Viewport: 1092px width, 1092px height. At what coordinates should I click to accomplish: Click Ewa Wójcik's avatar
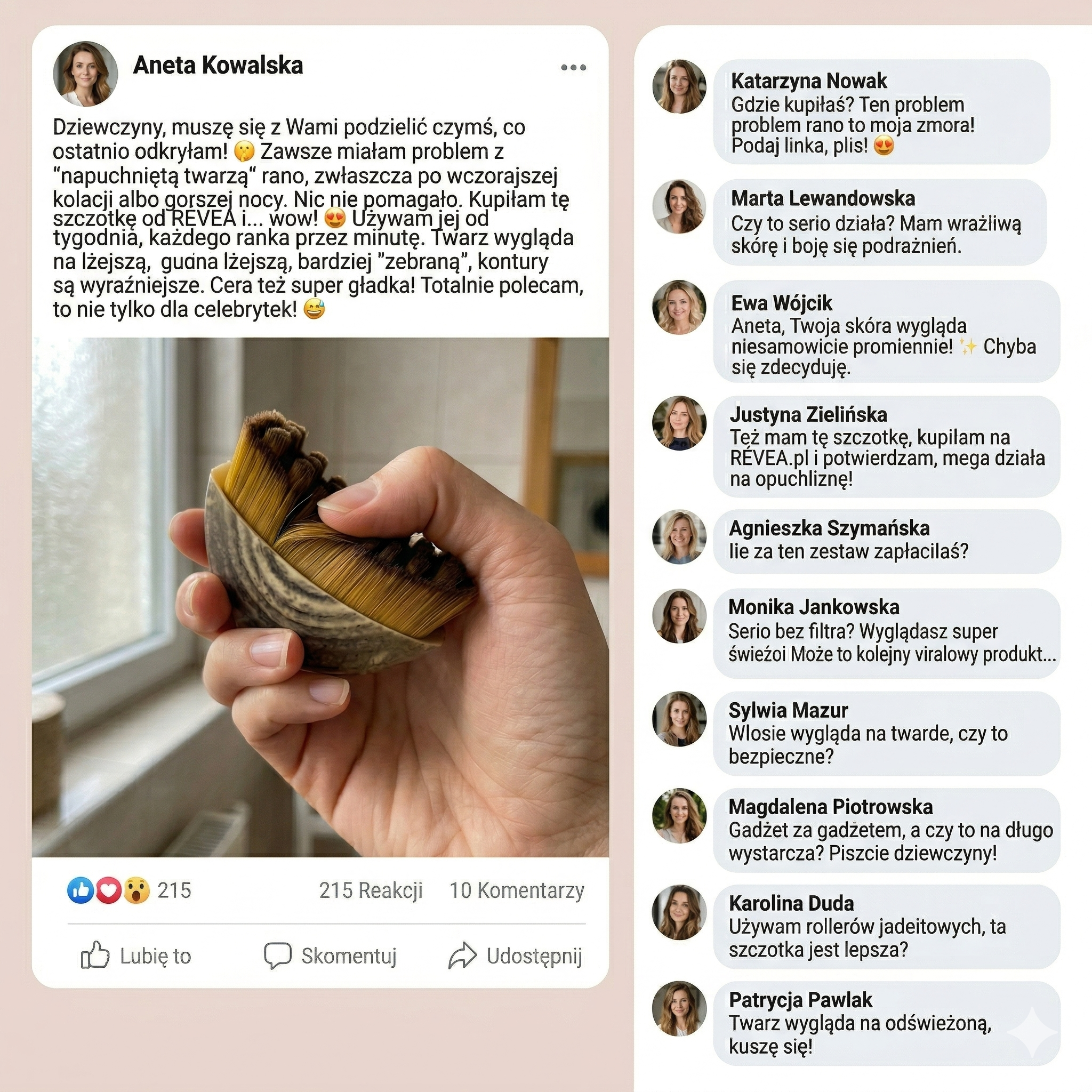click(x=679, y=307)
